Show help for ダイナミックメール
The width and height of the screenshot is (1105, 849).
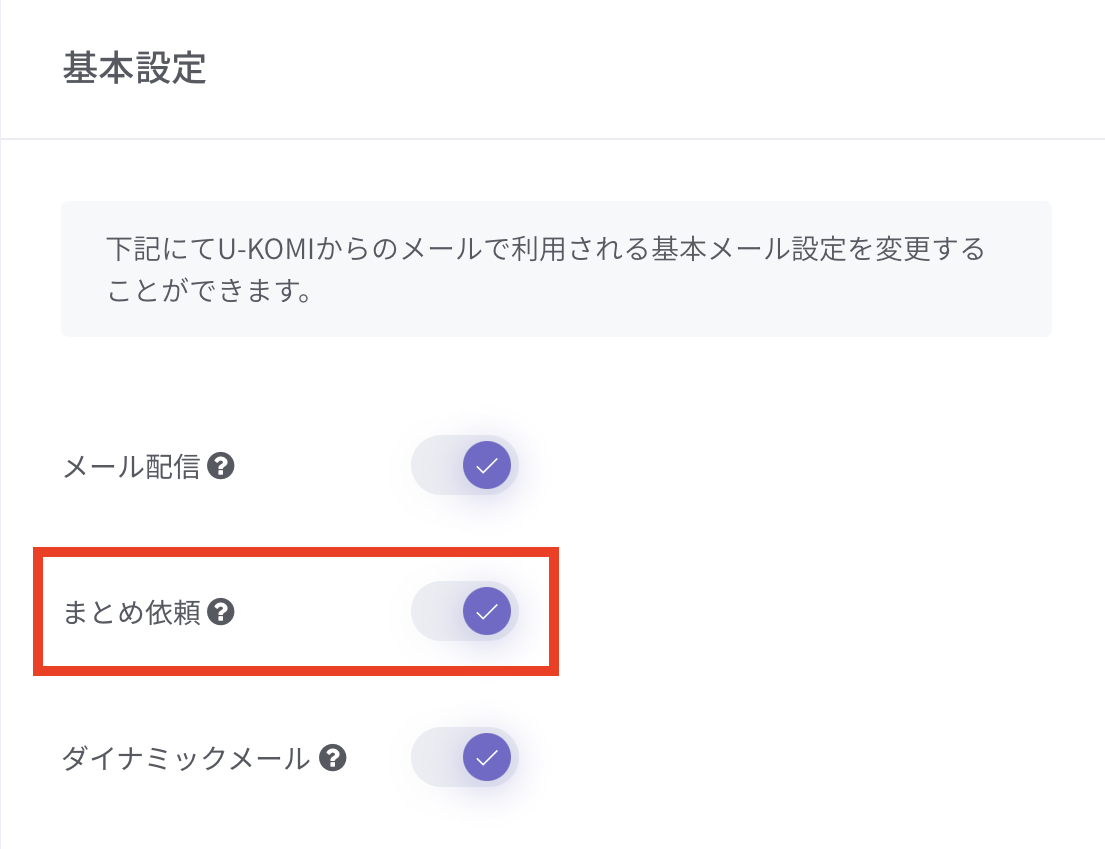click(x=332, y=758)
